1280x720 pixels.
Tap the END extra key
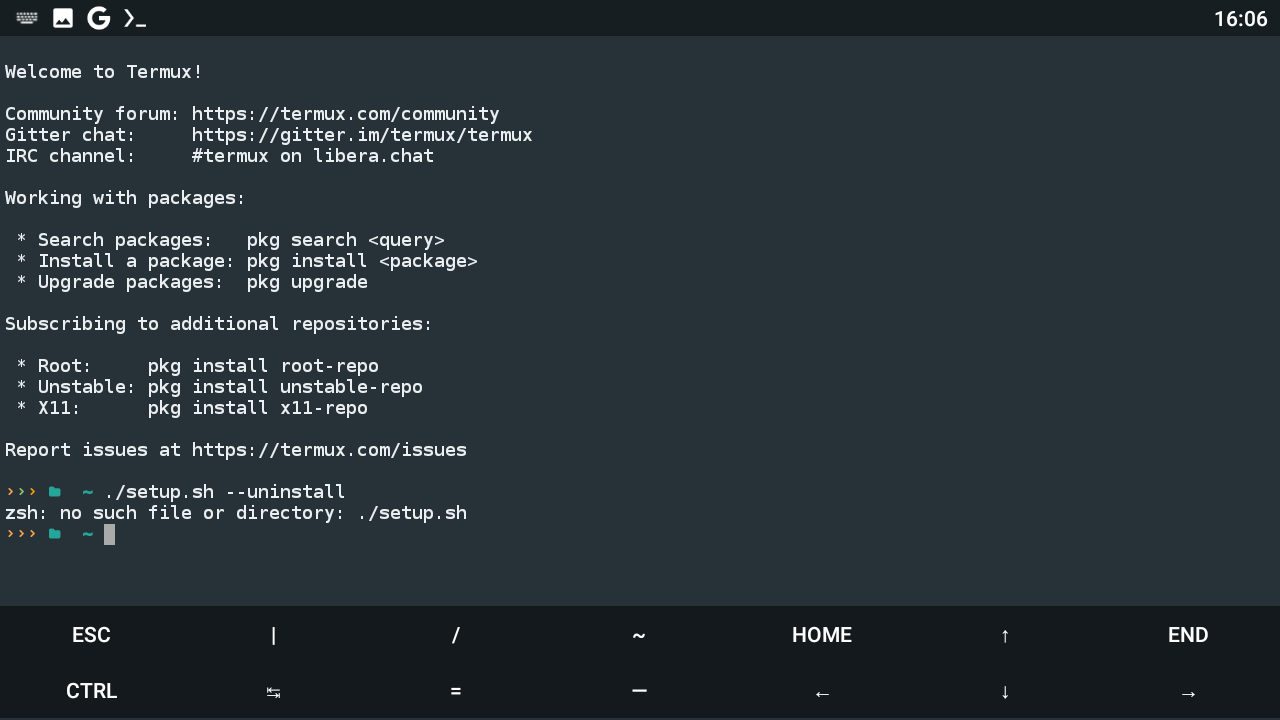coord(1188,635)
